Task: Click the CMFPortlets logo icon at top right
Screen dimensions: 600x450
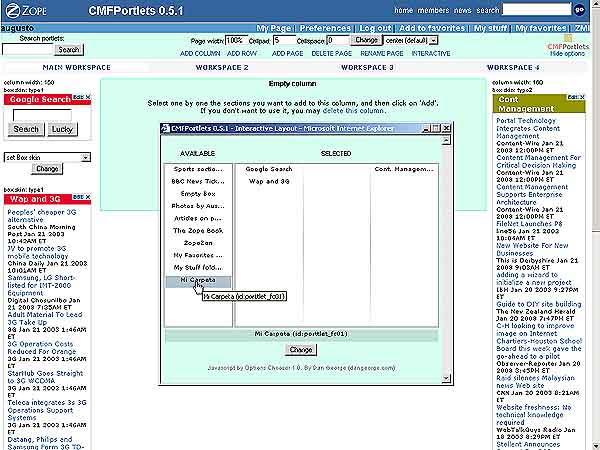Action: tap(568, 38)
